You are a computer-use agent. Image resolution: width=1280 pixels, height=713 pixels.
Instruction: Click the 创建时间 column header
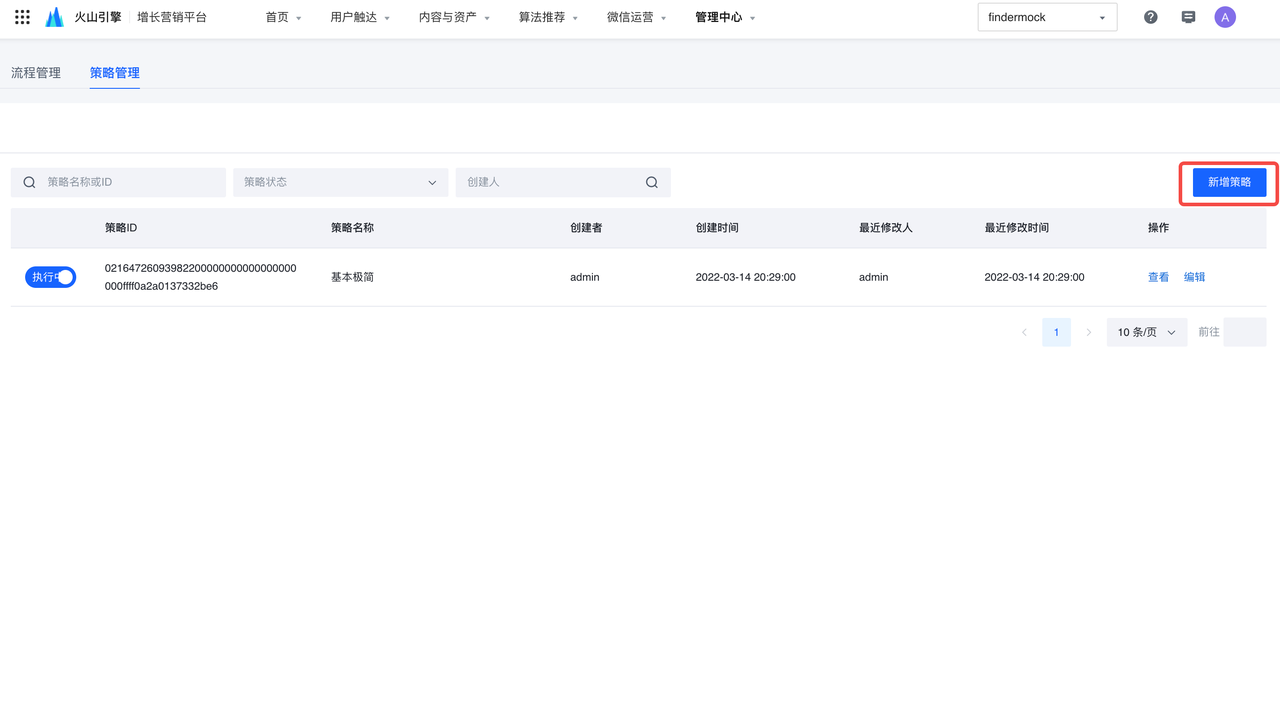tap(717, 228)
